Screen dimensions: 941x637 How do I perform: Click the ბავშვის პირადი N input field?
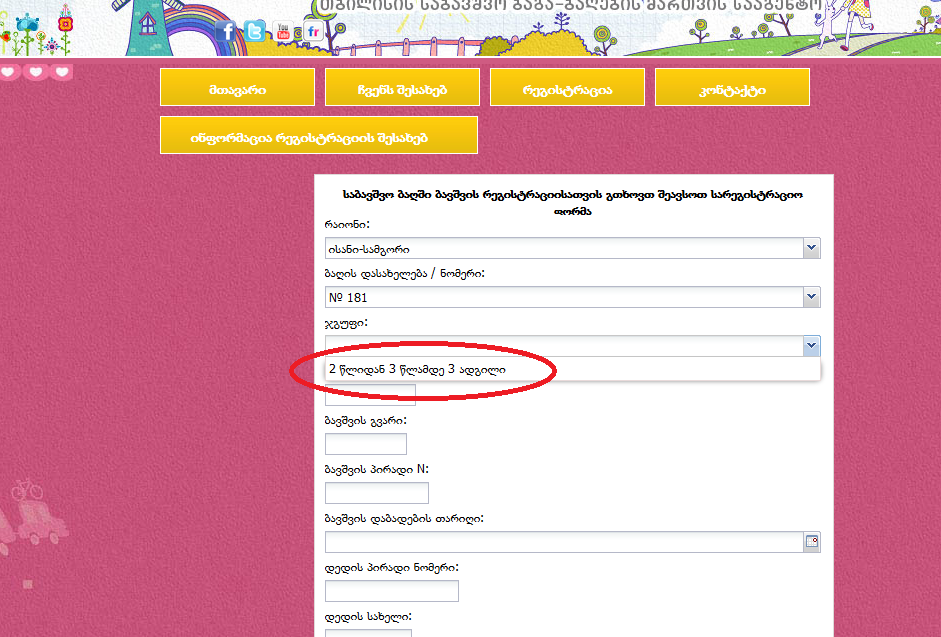[x=377, y=493]
